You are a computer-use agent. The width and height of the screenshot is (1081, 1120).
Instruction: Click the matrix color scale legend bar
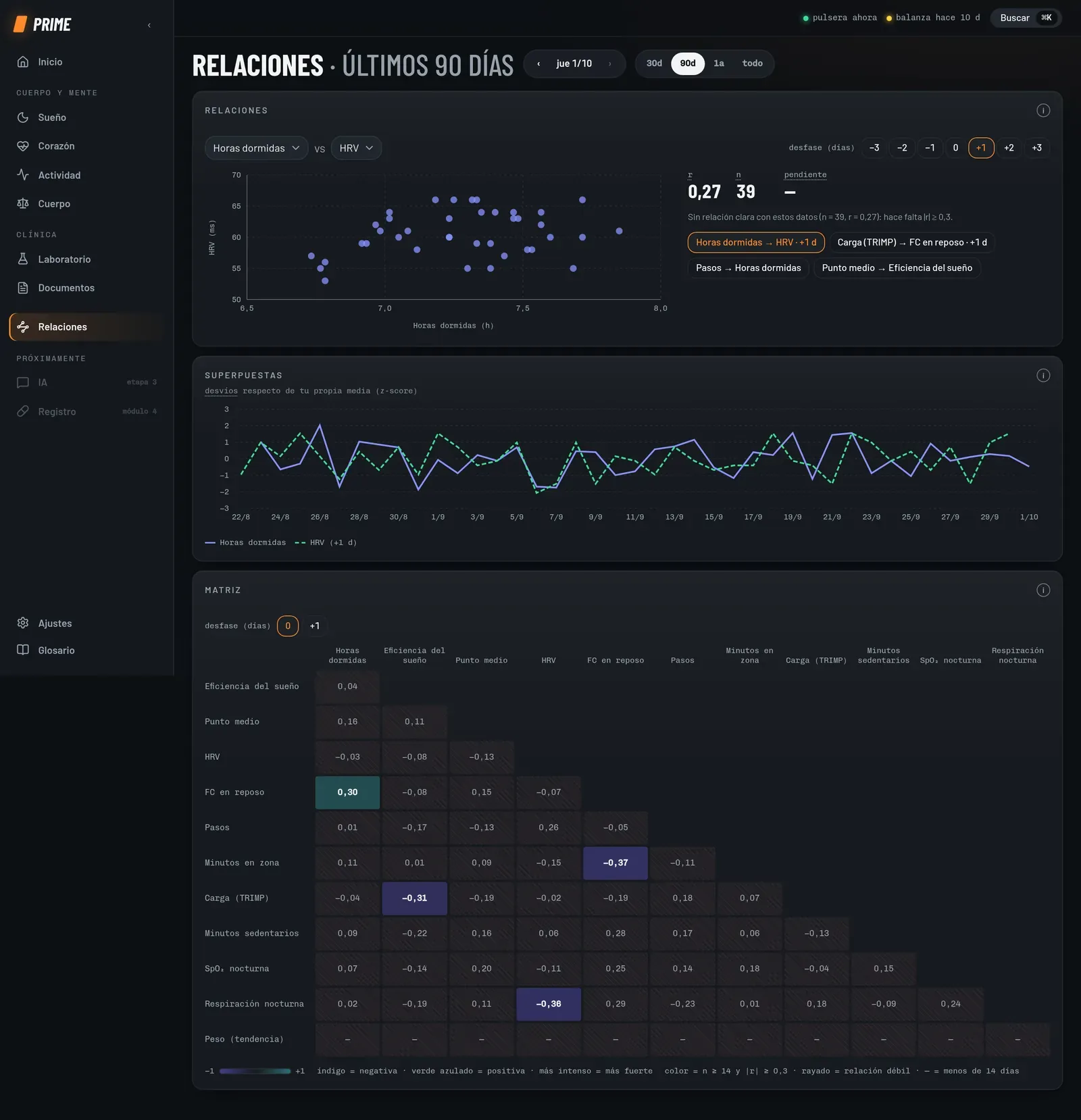pyautogui.click(x=255, y=1071)
